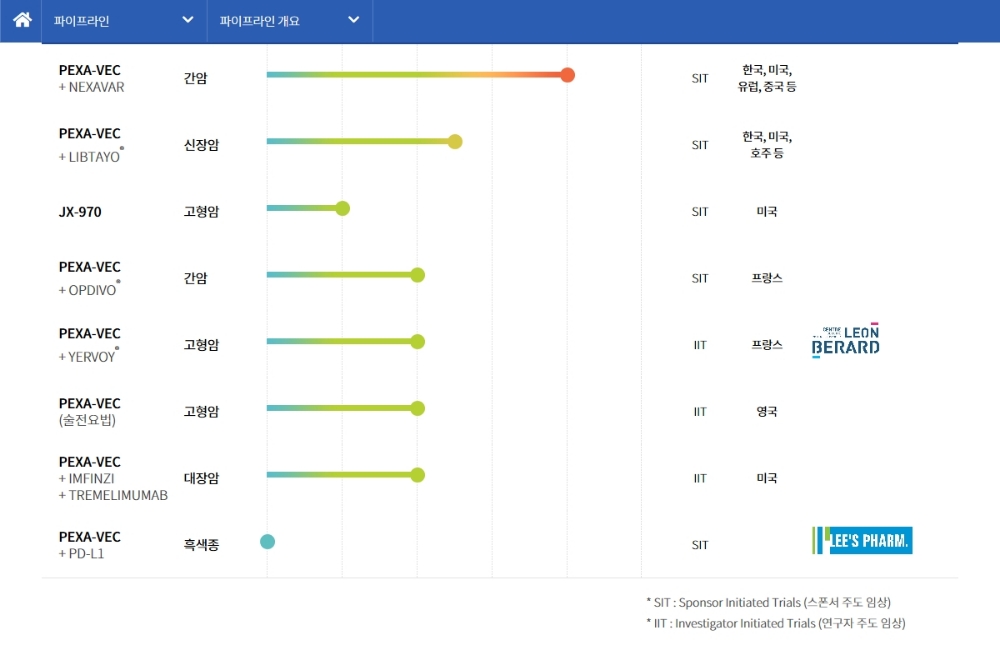
Task: Click the teal dot in 흑색종 row
Action: [267, 542]
